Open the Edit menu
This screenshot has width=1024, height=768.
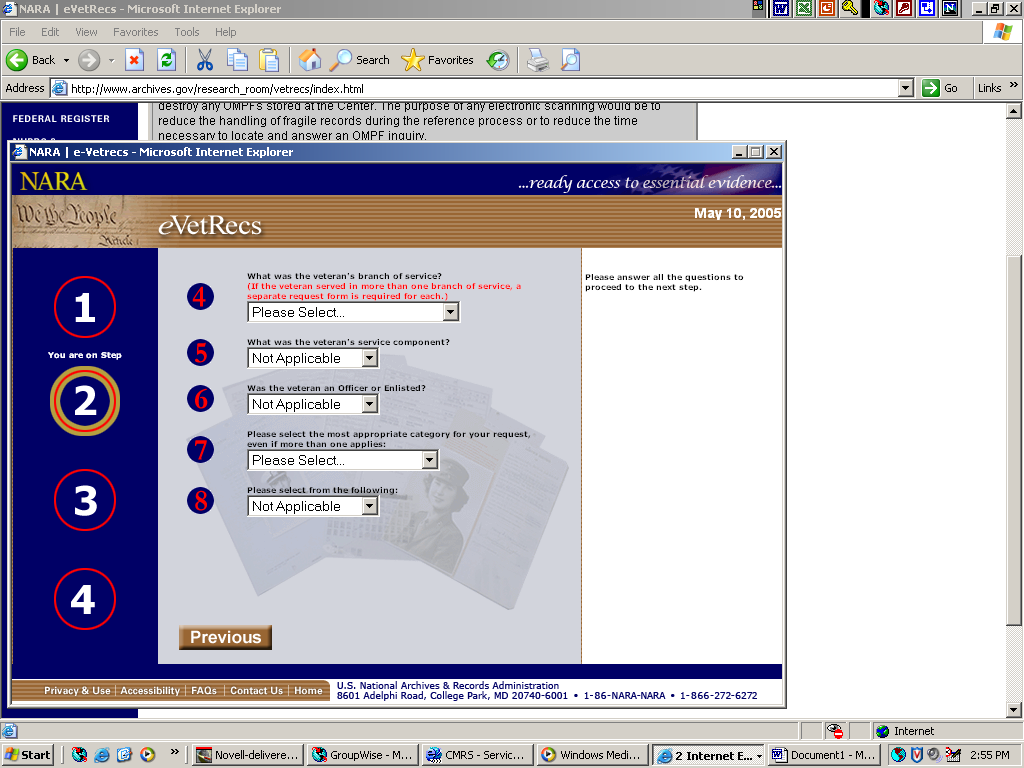point(50,32)
